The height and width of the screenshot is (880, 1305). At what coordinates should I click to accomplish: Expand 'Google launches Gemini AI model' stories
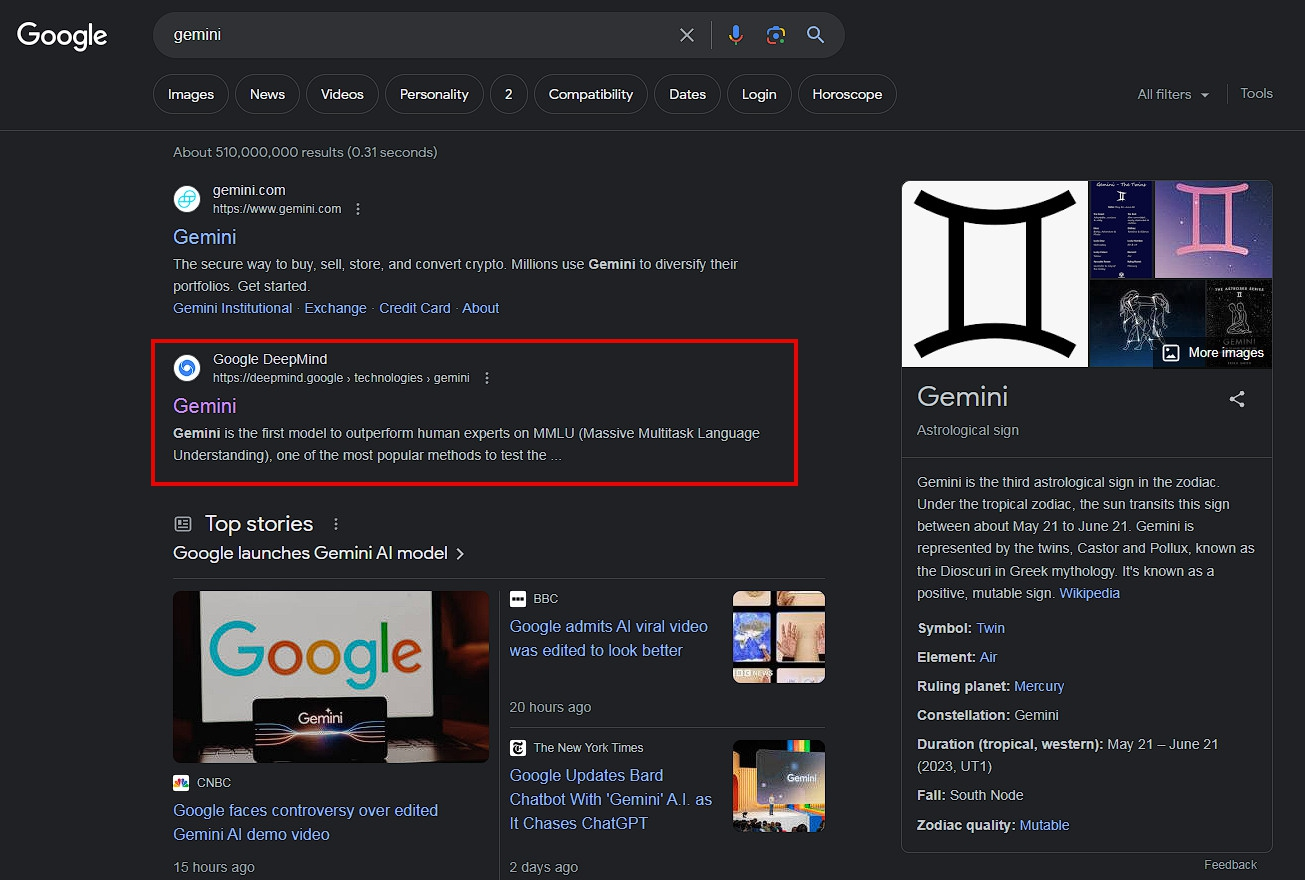[x=319, y=553]
